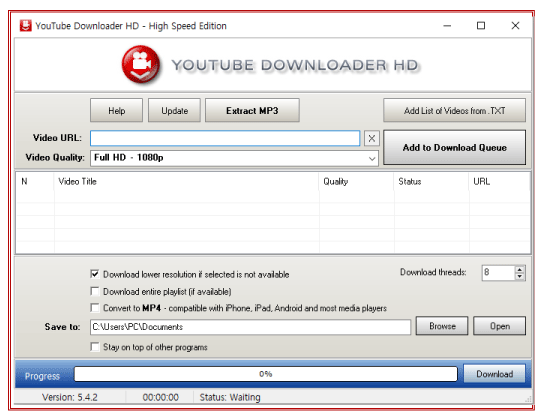Screen dimensions: 539x418
Task: Click the URL column header
Action: (499, 181)
